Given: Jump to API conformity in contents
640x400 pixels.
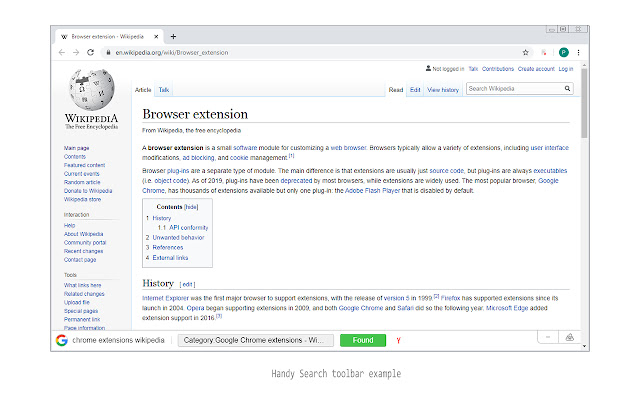Looking at the screenshot, I should pos(189,228).
